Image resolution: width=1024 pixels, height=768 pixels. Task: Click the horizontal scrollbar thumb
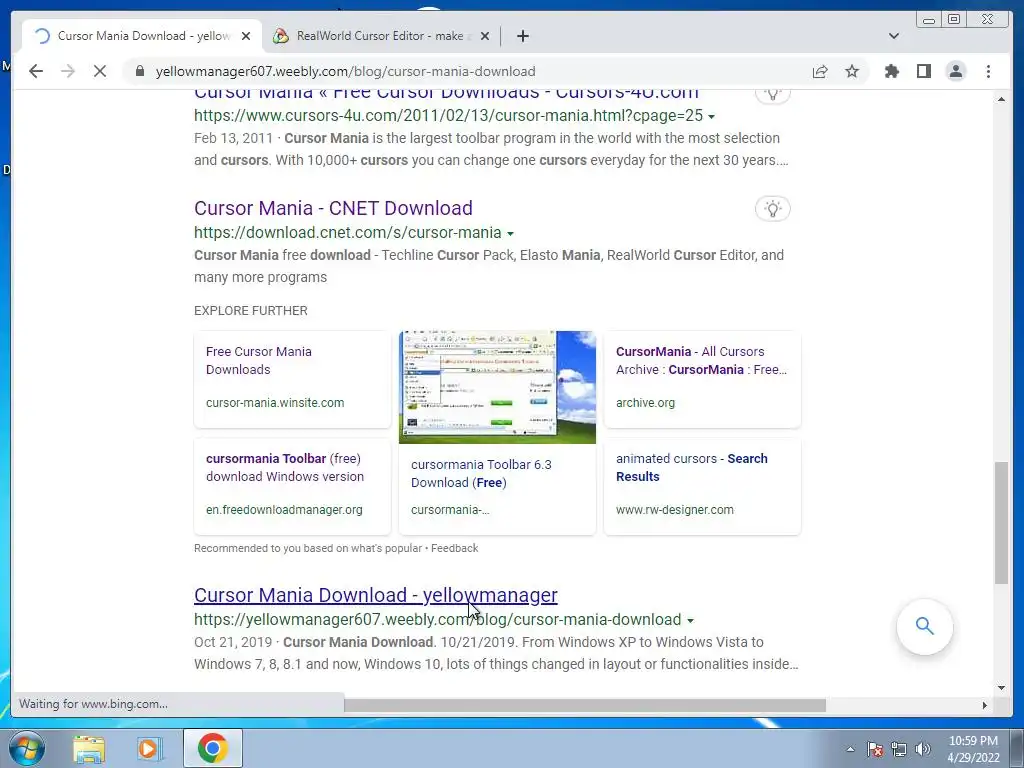584,705
